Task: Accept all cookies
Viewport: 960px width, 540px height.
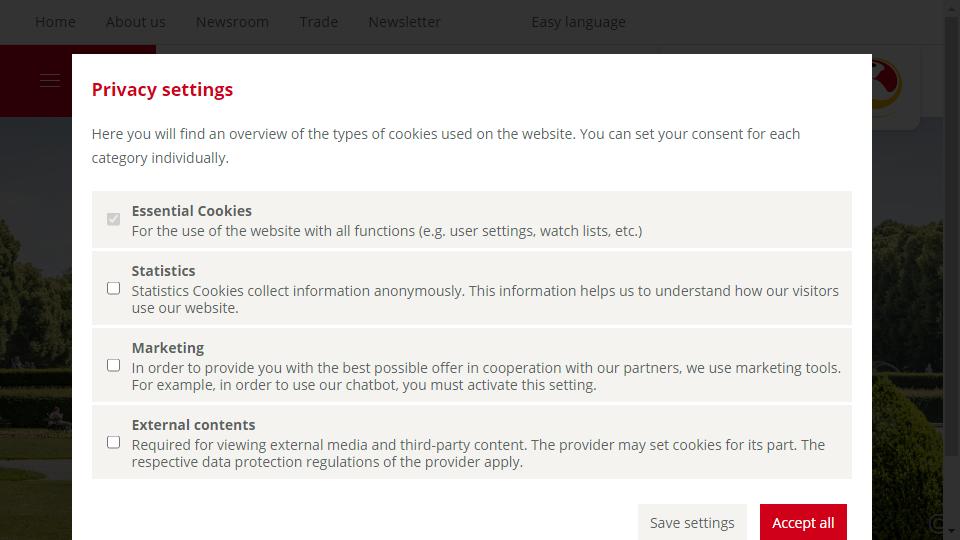Action: point(803,523)
